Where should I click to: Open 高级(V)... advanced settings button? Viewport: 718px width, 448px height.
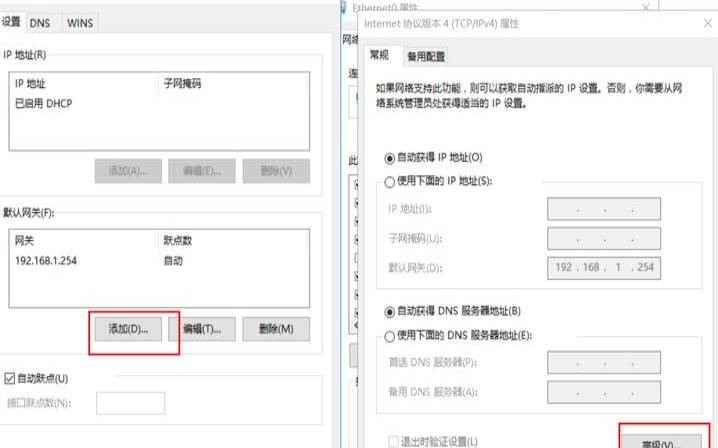[x=661, y=442]
